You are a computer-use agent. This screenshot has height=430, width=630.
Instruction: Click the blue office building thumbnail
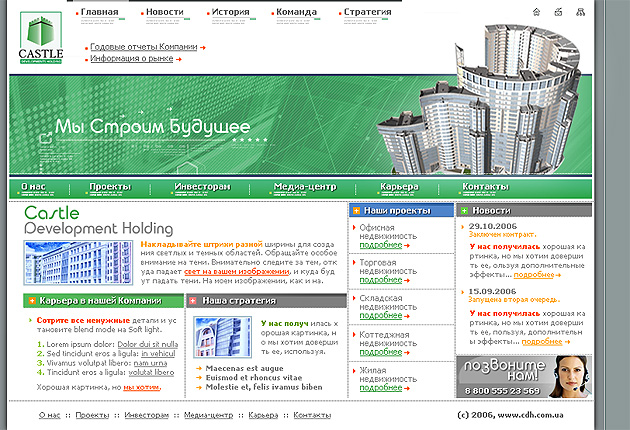[78, 263]
